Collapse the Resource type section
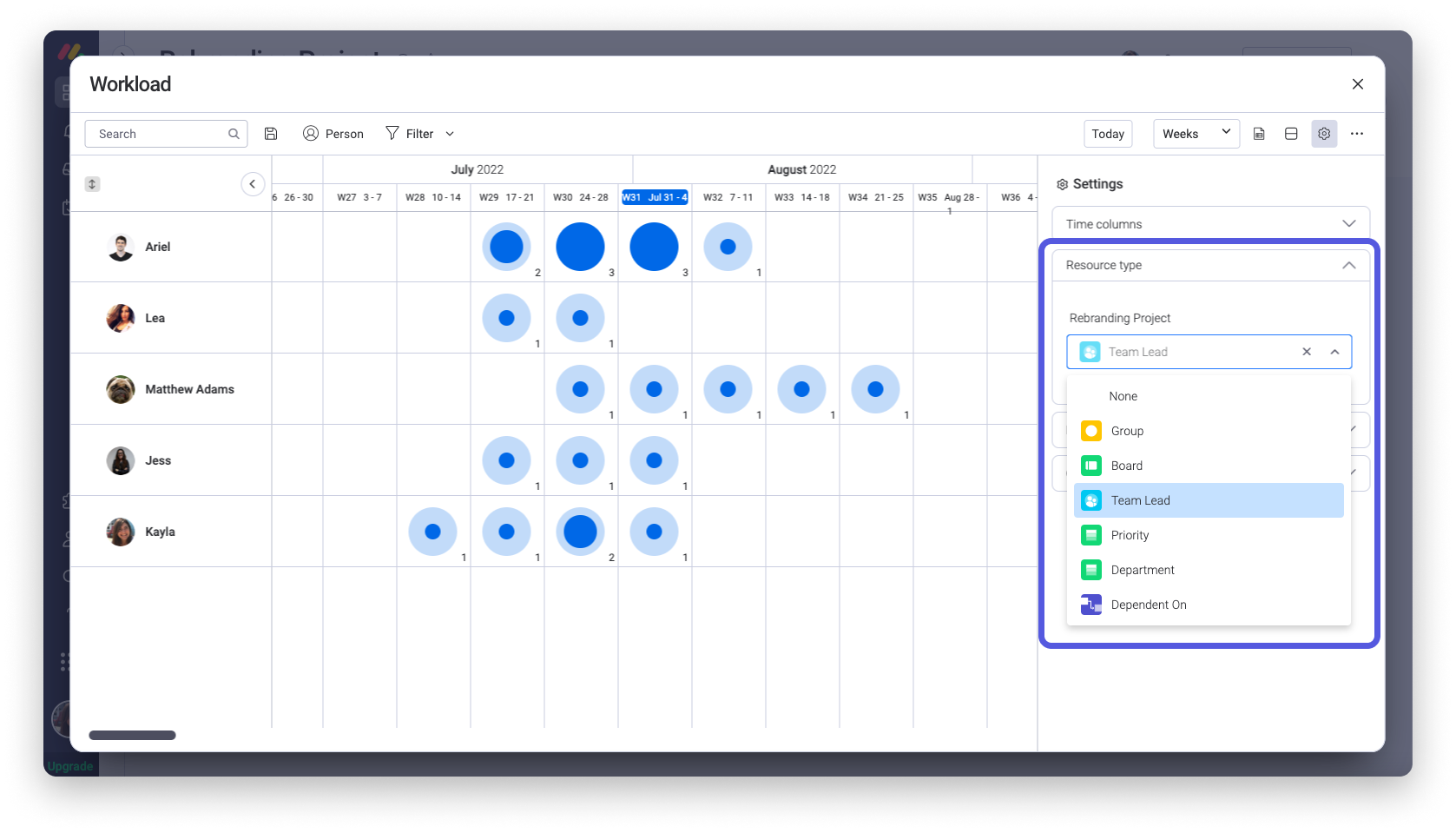The height and width of the screenshot is (833, 1456). 1211,265
